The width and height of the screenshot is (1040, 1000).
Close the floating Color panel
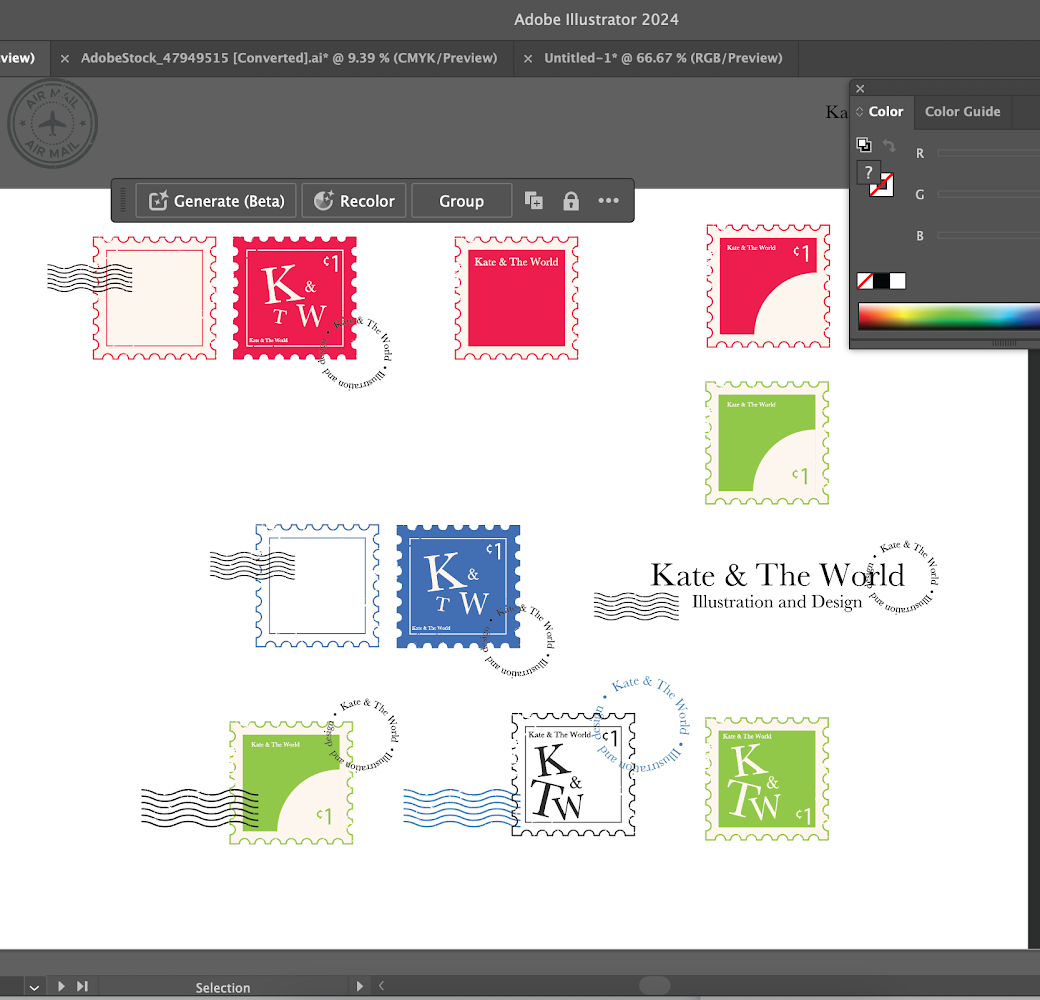pyautogui.click(x=860, y=88)
